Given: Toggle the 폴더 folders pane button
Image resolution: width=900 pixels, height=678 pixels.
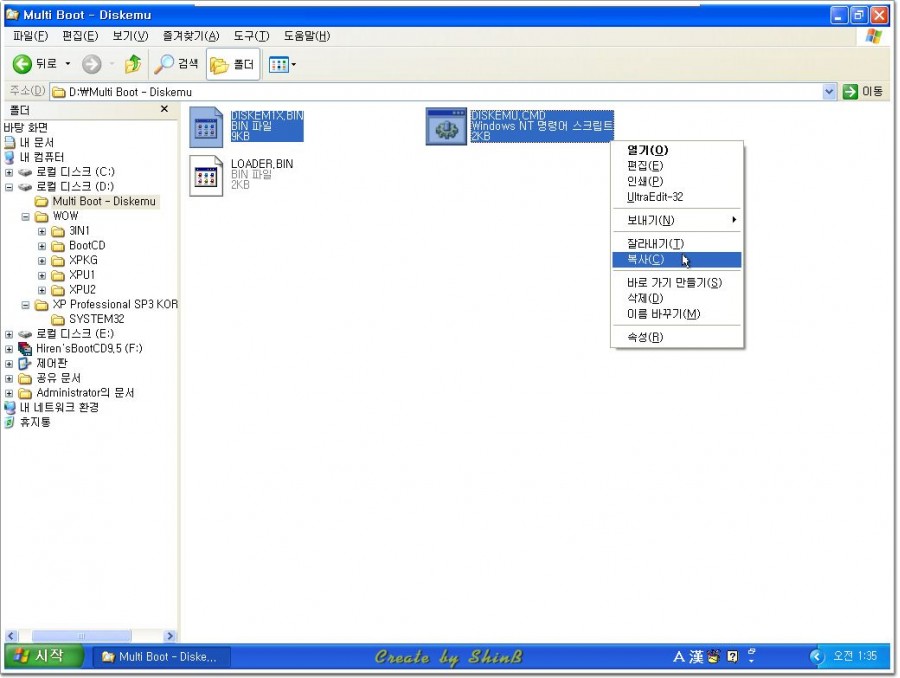Looking at the screenshot, I should coord(232,64).
